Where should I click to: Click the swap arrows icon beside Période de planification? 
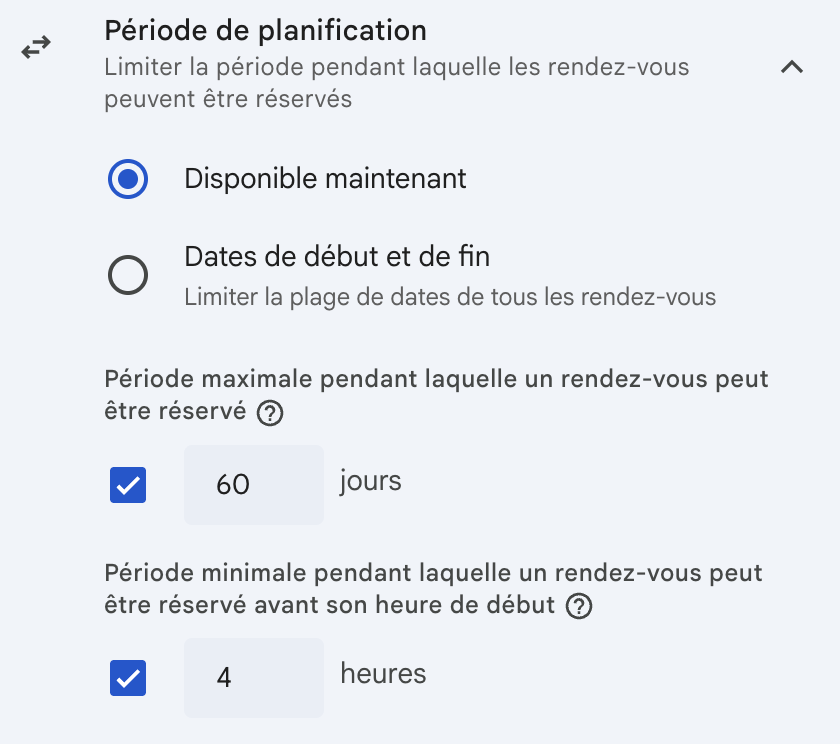(x=36, y=48)
